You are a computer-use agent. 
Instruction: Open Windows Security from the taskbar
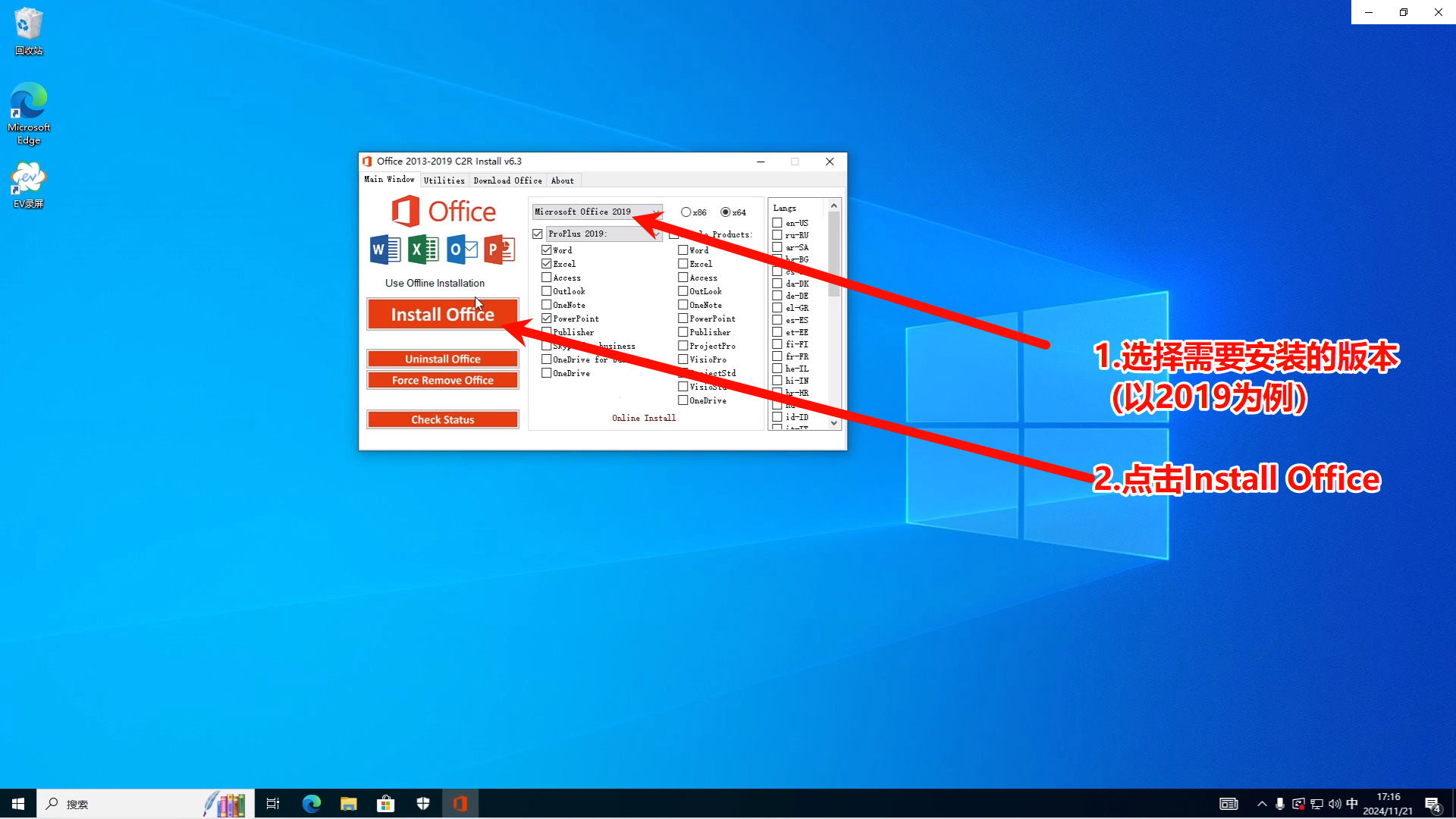423,804
